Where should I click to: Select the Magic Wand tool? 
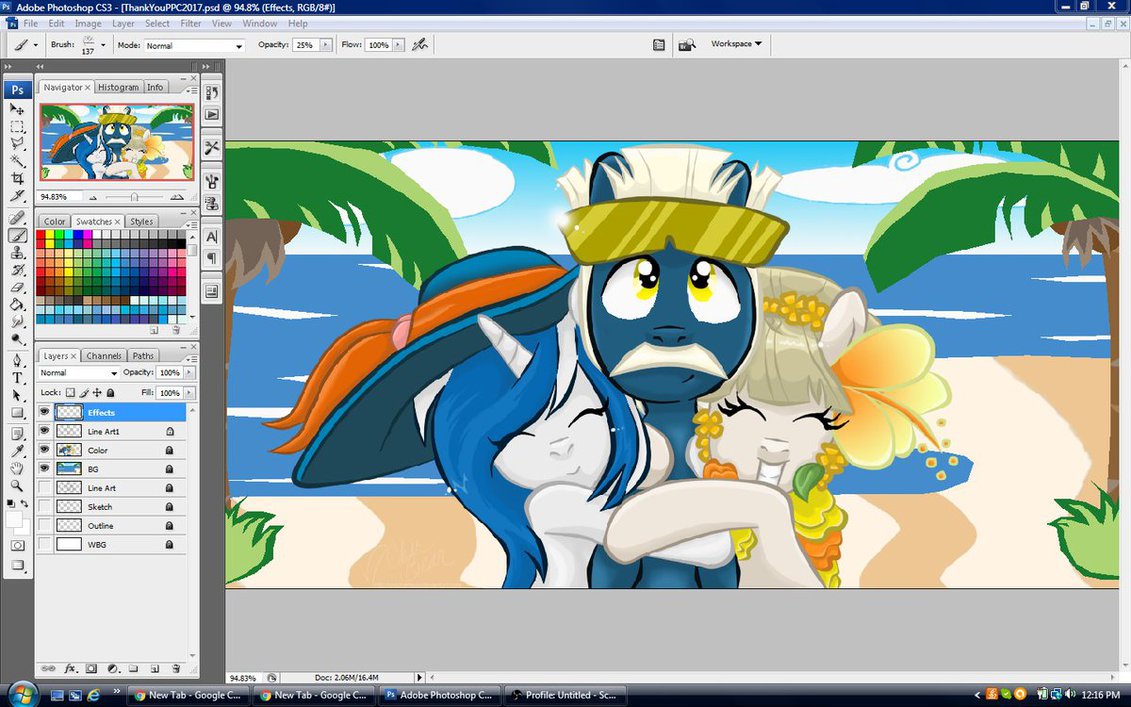point(17,161)
